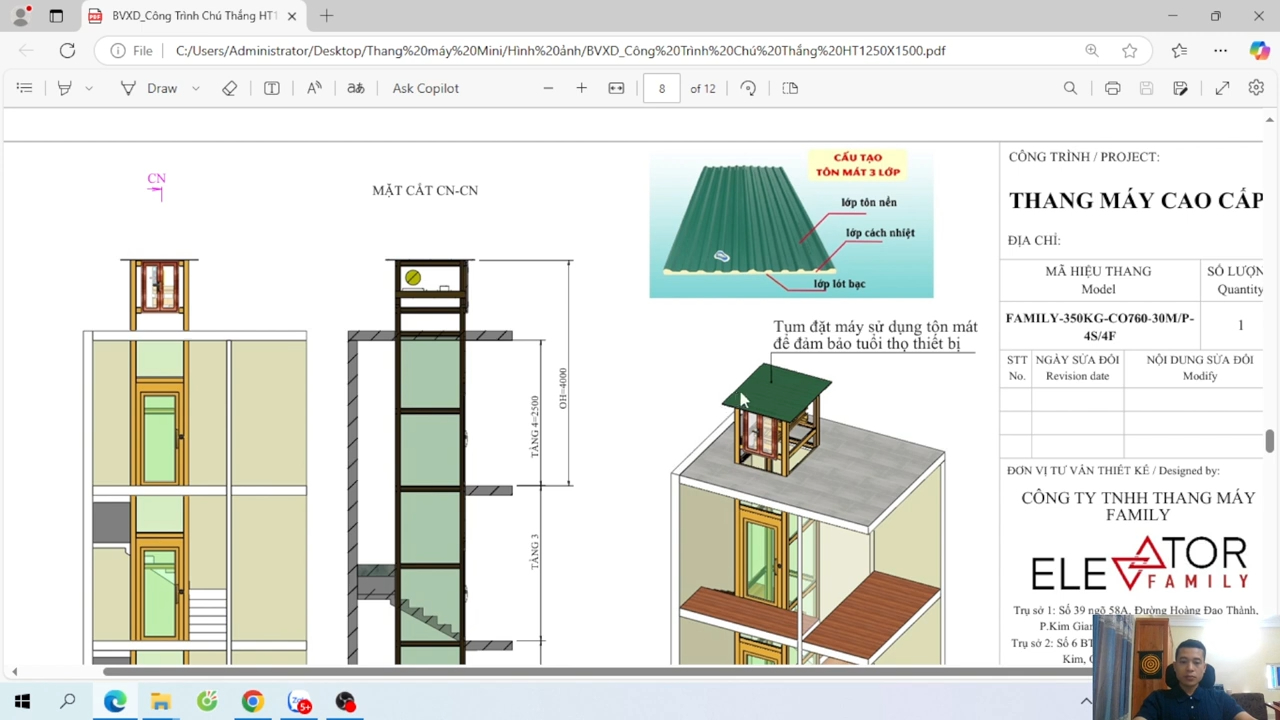Viewport: 1280px width, 720px height.
Task: Open the table of contents sidebar
Action: (24, 88)
